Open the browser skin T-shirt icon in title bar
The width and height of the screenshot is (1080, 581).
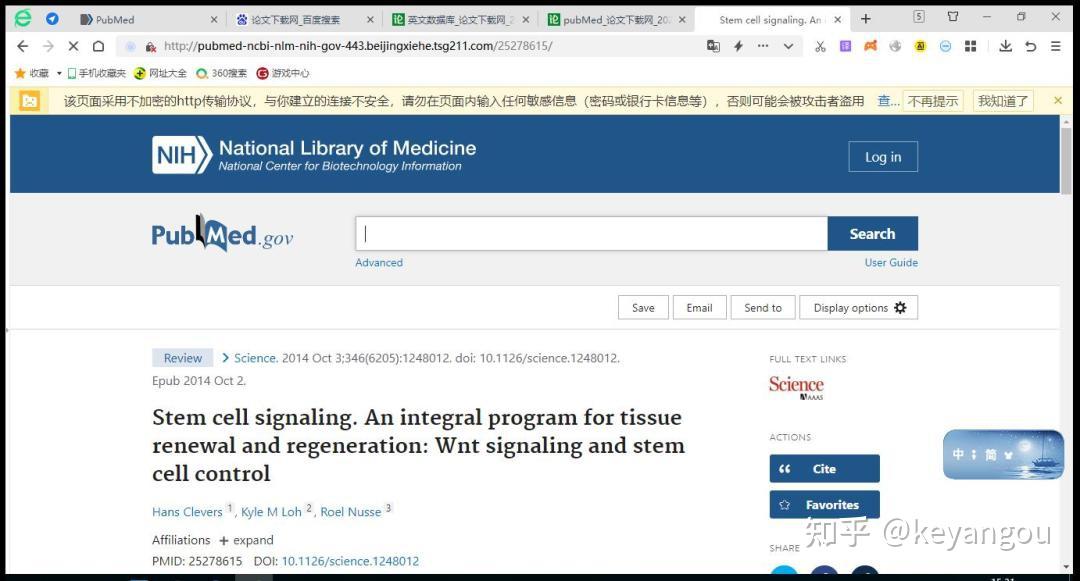click(952, 17)
